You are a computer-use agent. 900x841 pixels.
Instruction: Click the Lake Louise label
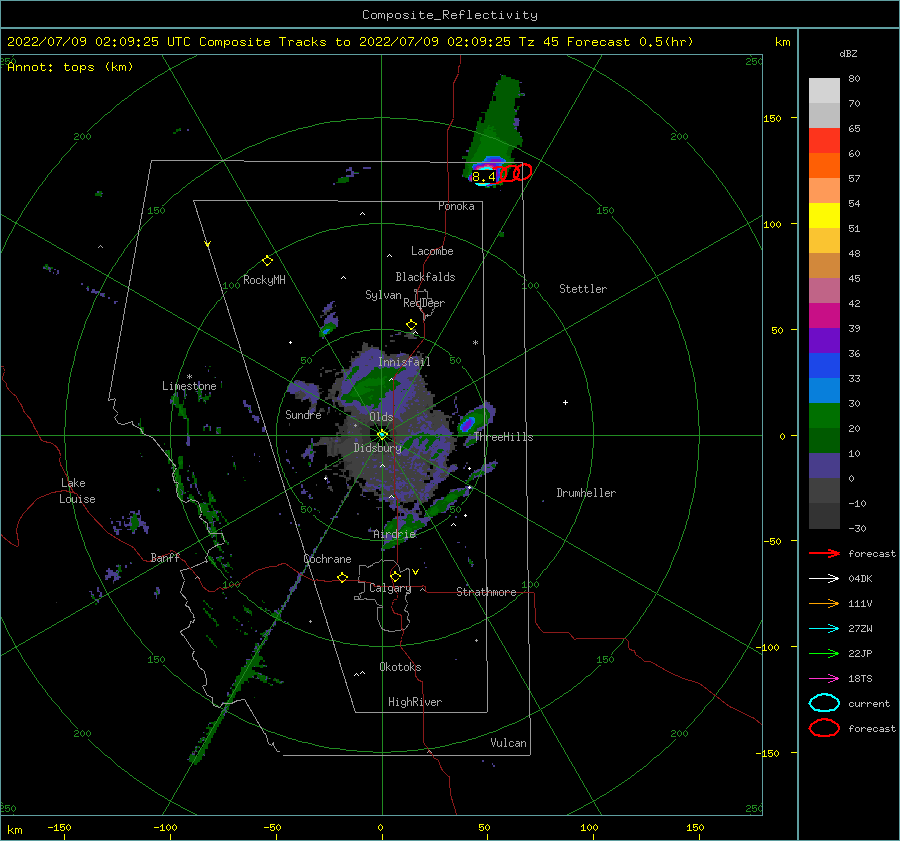(x=77, y=491)
